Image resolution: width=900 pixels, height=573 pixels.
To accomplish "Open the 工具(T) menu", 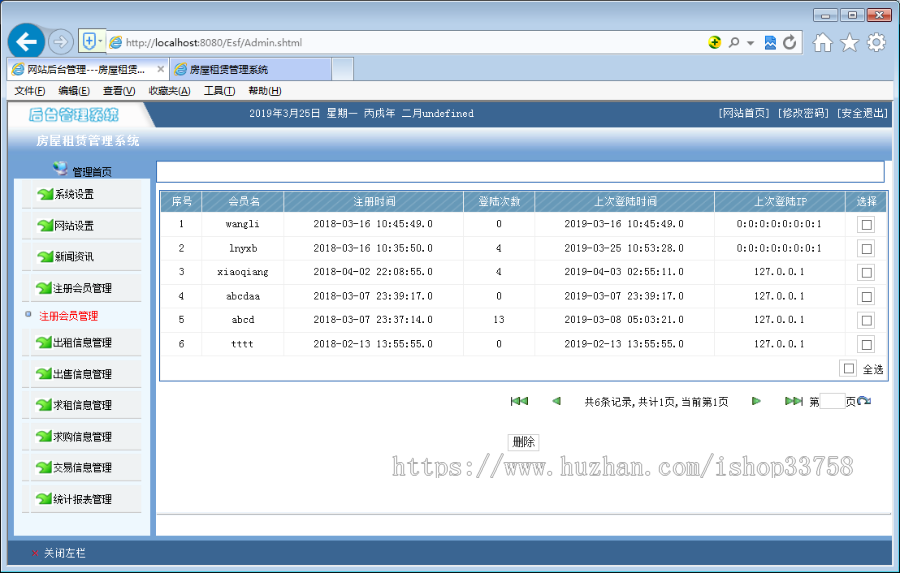I will (x=219, y=91).
